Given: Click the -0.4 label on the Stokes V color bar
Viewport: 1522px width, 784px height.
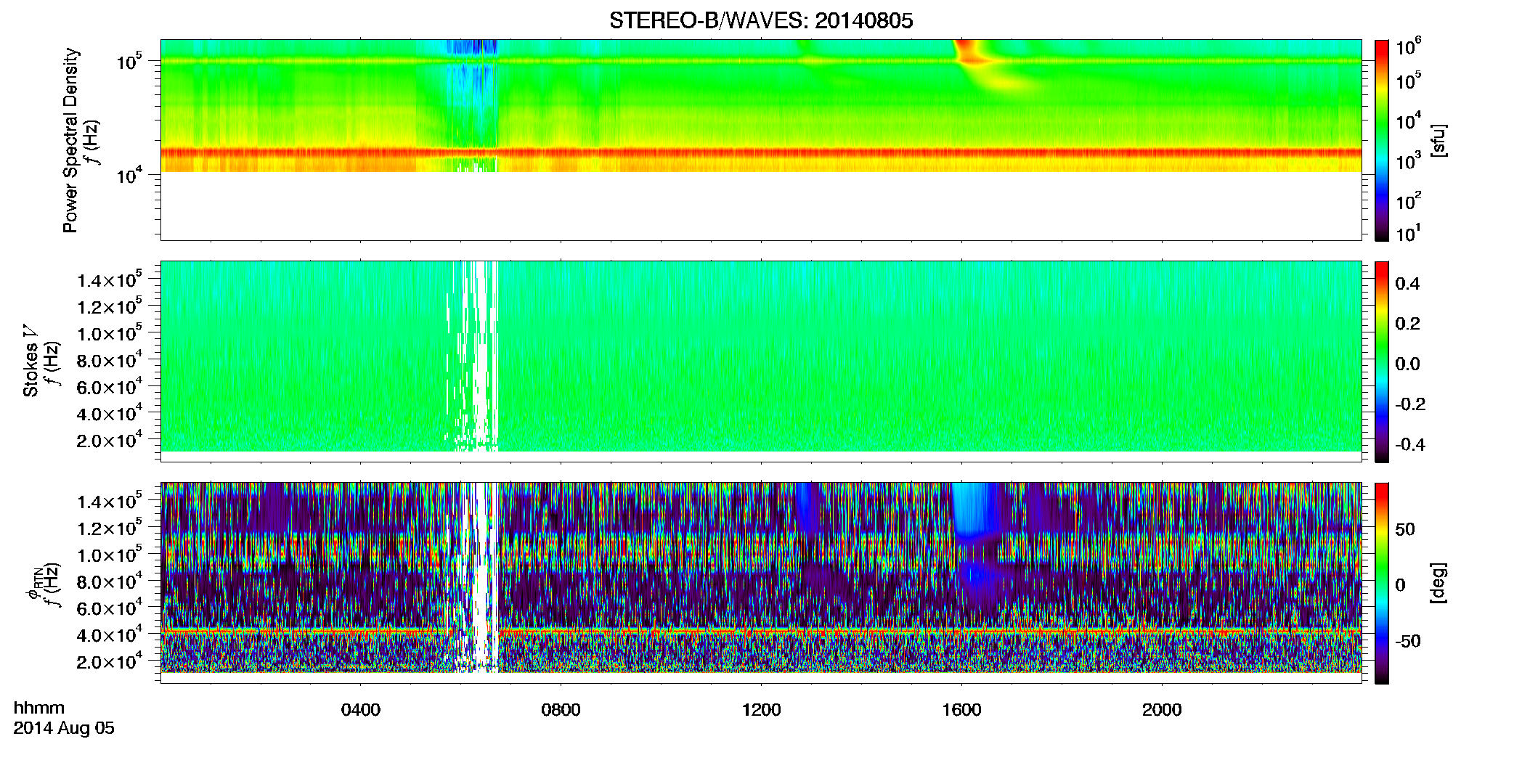Looking at the screenshot, I should click(1410, 444).
